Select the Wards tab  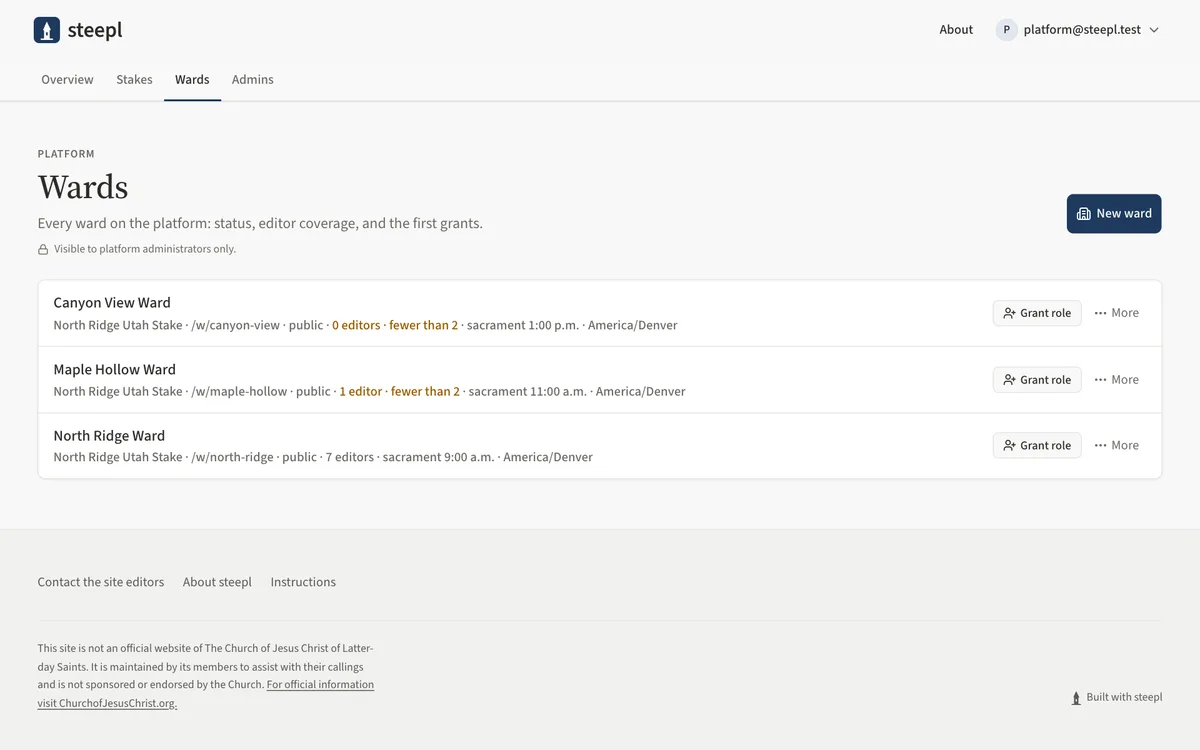point(192,80)
